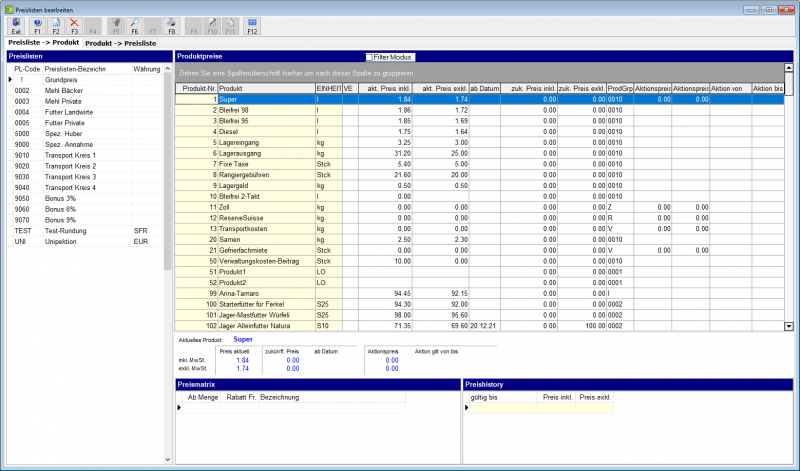Select product row Verwaltungskosten-Beitrag

(x=480, y=261)
